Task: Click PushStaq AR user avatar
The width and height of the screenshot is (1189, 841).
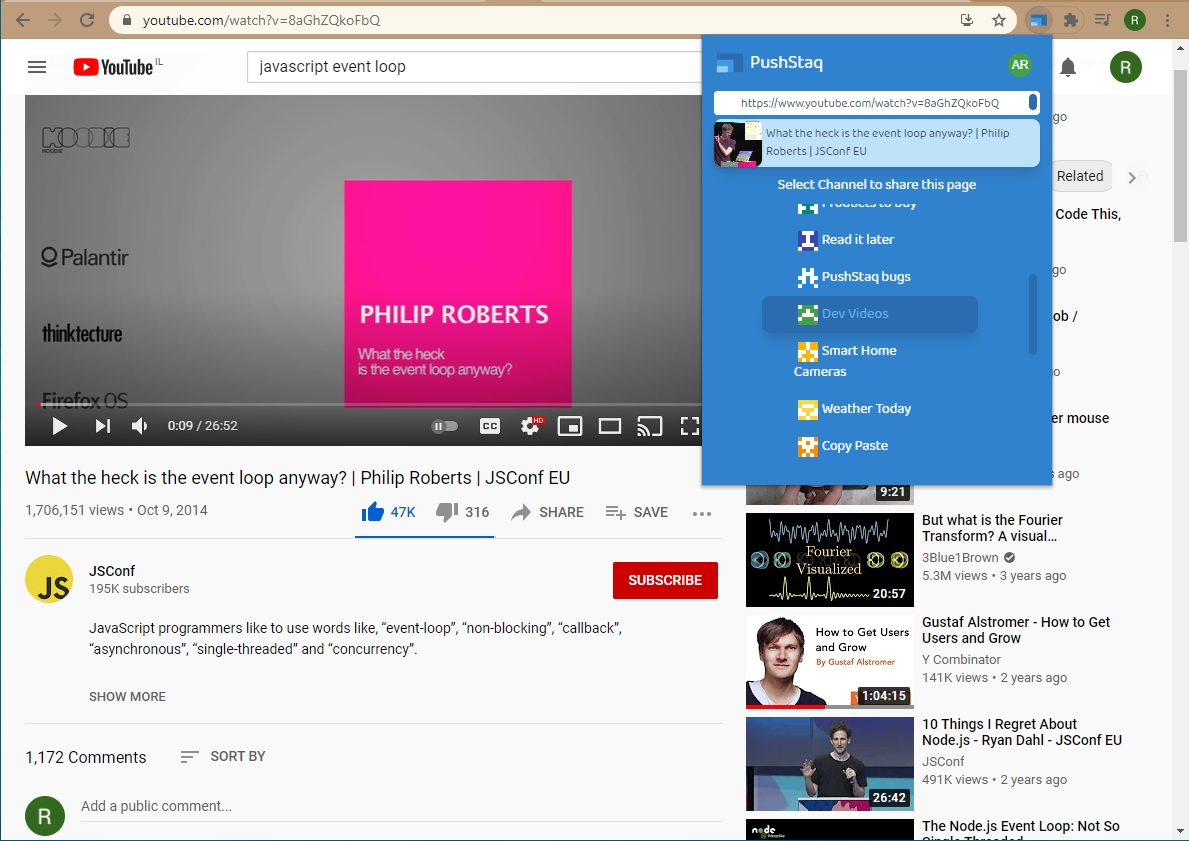Action: point(1020,64)
